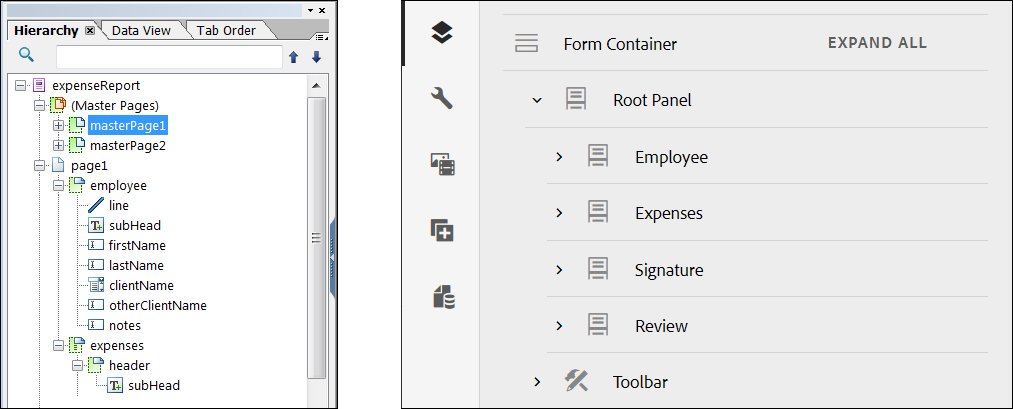Viewport: 1013px width, 409px height.
Task: Select the clientName tree item
Action: pyautogui.click(x=141, y=285)
